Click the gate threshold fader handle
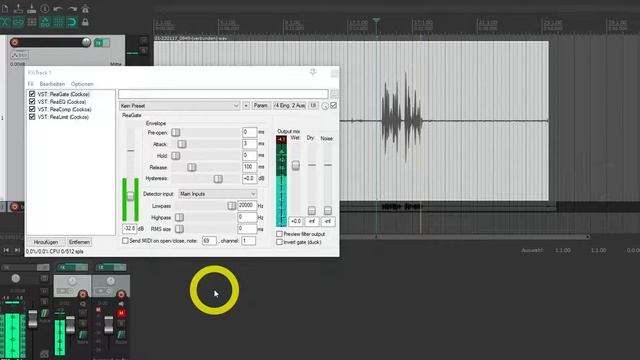Viewport: 640px width, 360px height. click(x=130, y=196)
